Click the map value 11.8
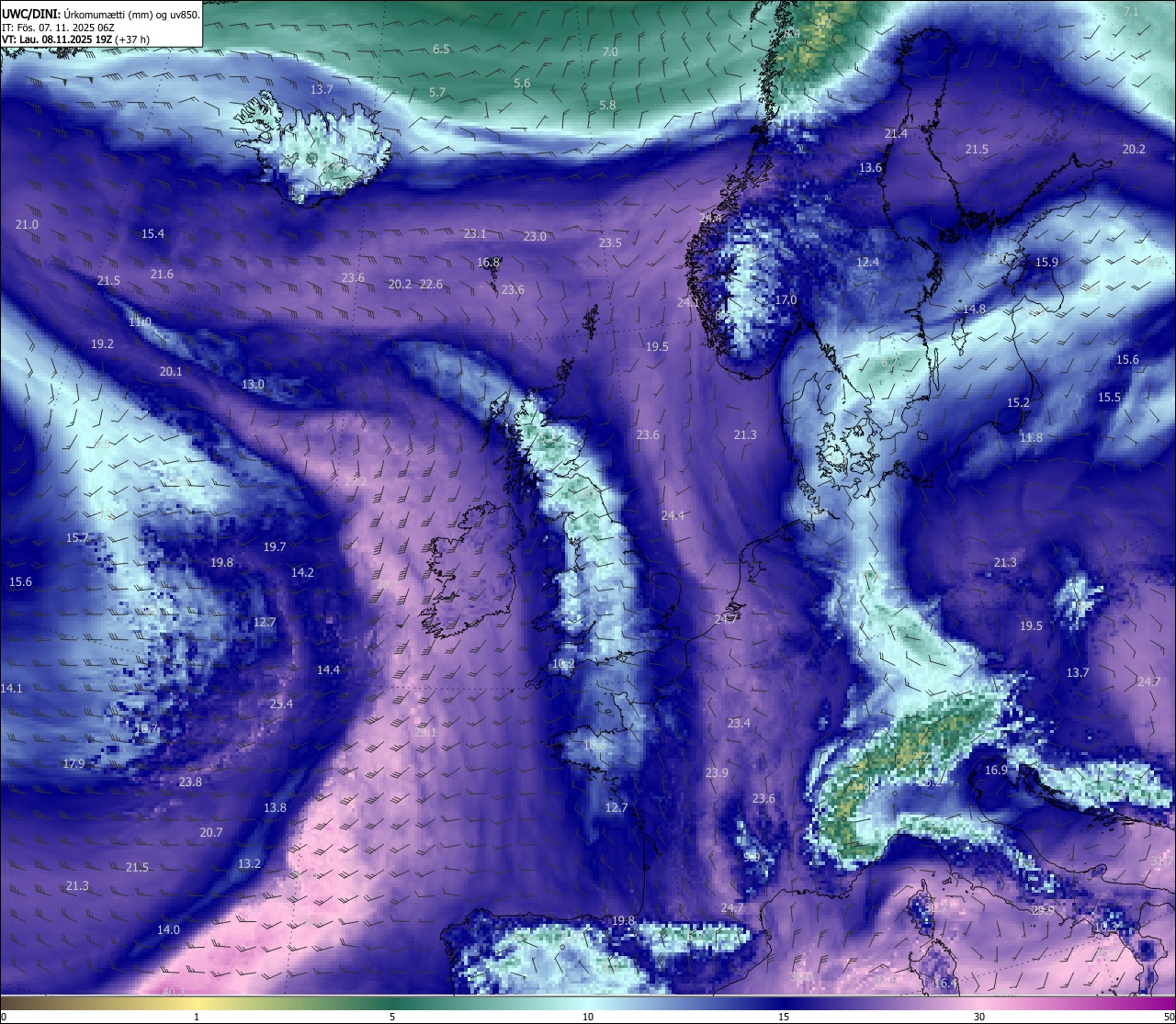 click(1031, 438)
